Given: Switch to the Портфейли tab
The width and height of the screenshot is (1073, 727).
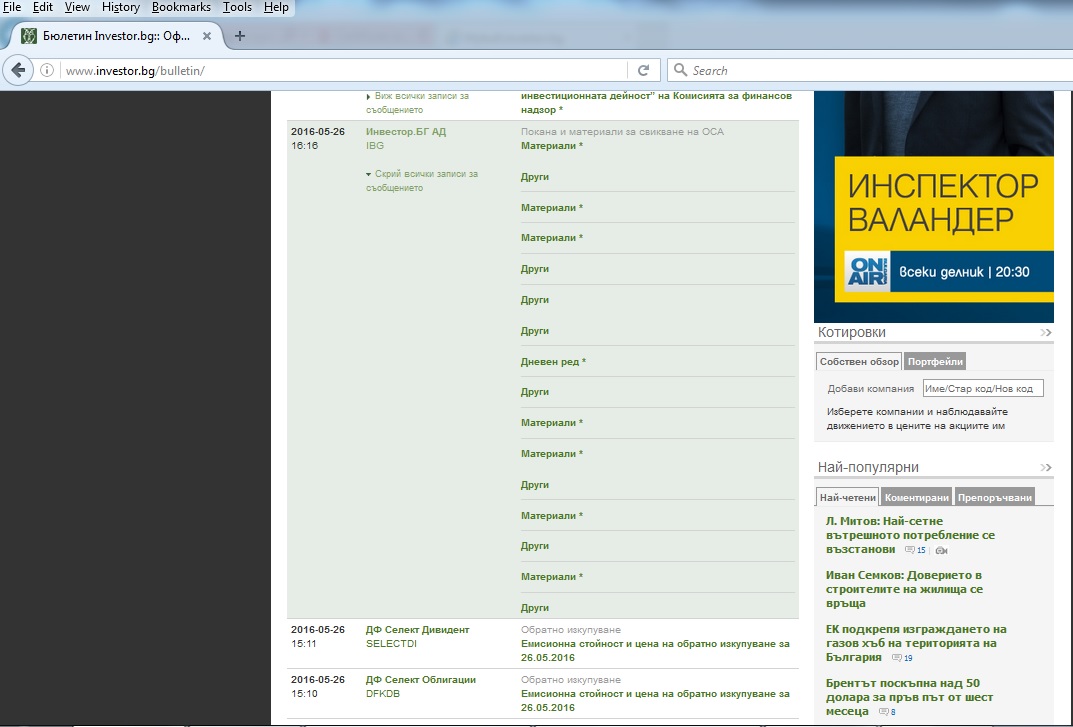Looking at the screenshot, I should coord(935,361).
